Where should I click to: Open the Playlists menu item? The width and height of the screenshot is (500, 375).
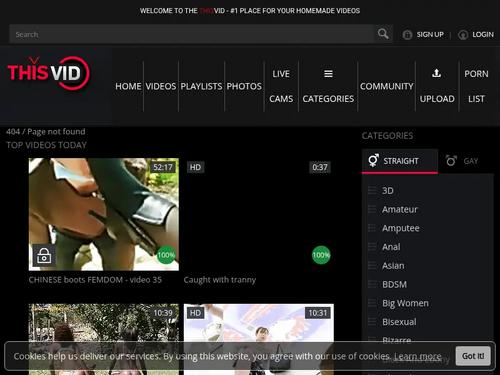(x=201, y=86)
